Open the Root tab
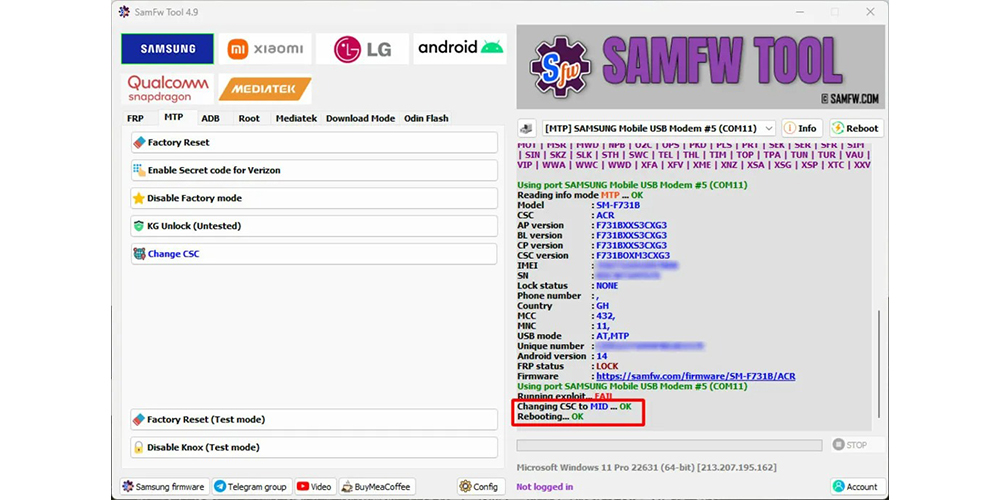Viewport: 1000px width, 500px height. click(x=249, y=118)
